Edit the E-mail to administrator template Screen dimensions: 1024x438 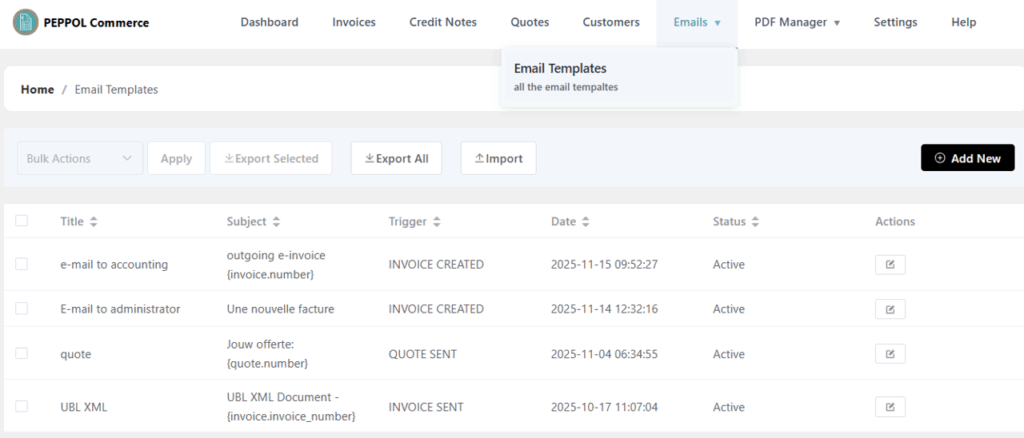coord(890,309)
